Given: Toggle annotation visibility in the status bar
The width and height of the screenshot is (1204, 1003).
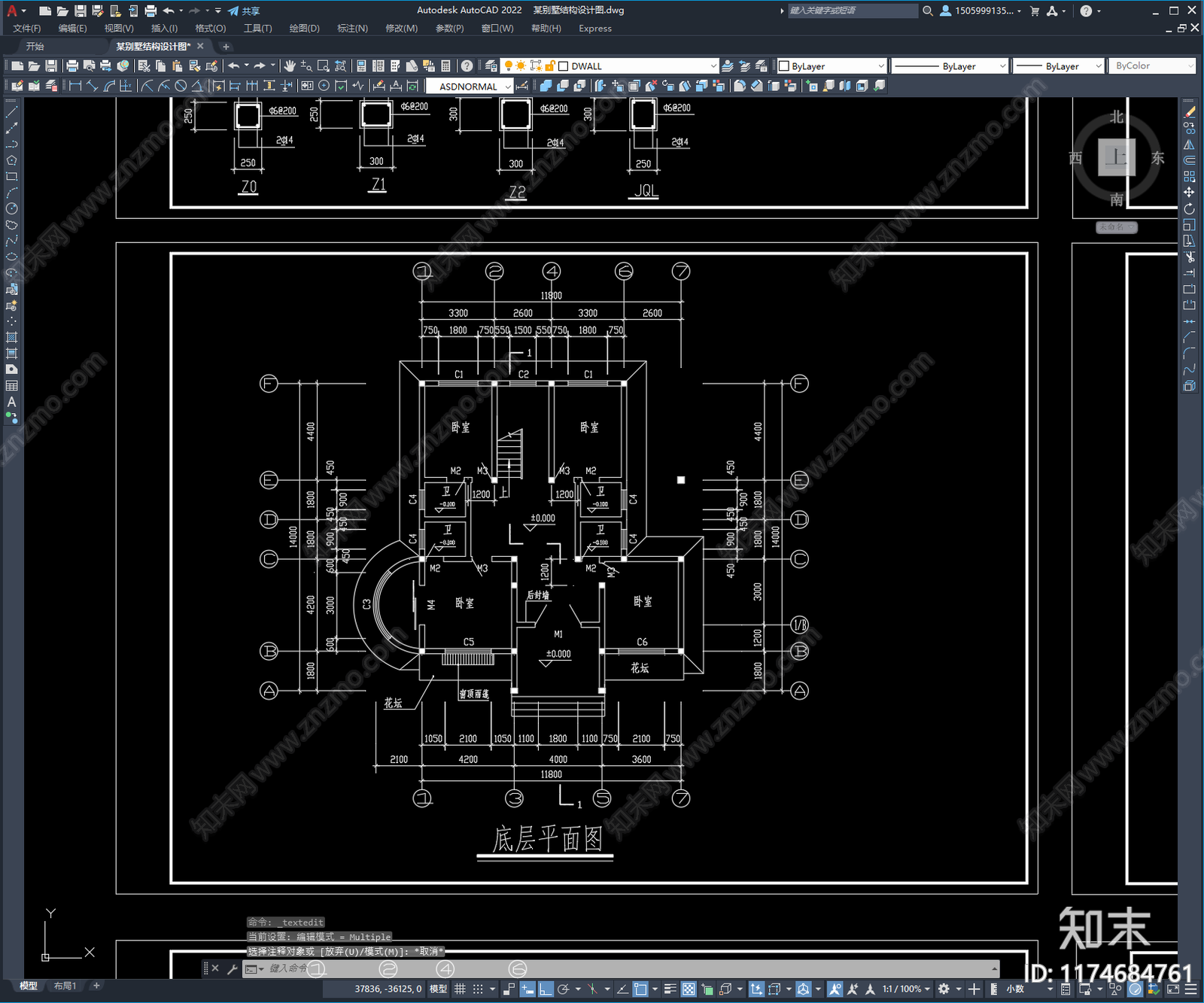Looking at the screenshot, I should [x=835, y=989].
